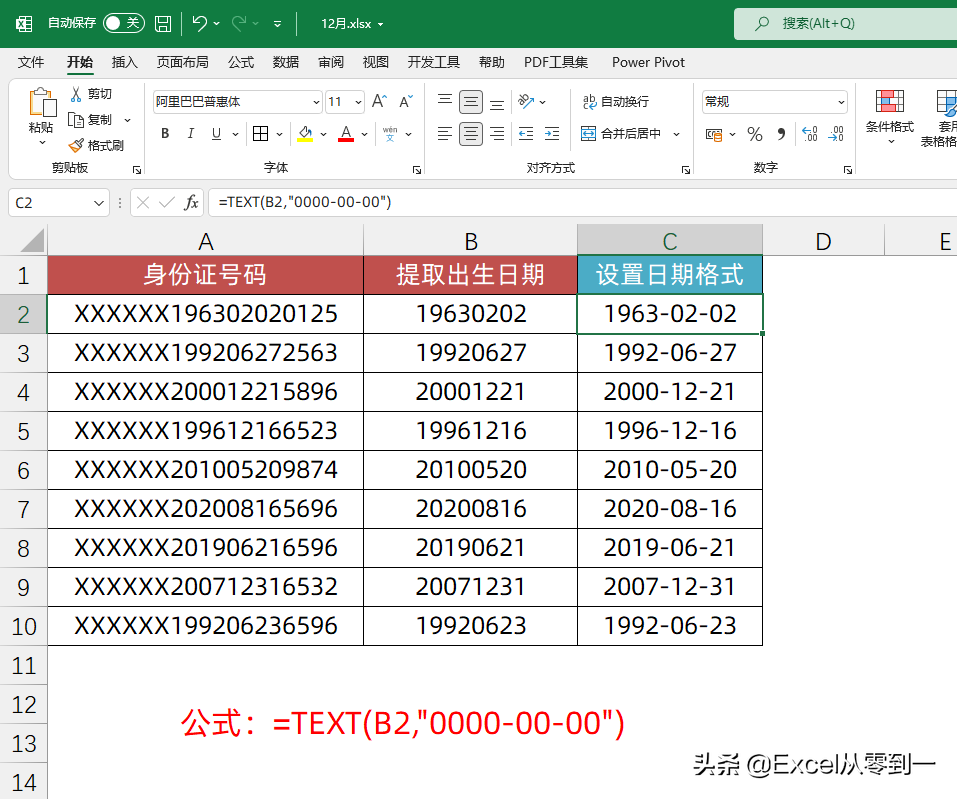Click the Cut (剪切) scissors icon
The height and width of the screenshot is (799, 957).
point(76,94)
